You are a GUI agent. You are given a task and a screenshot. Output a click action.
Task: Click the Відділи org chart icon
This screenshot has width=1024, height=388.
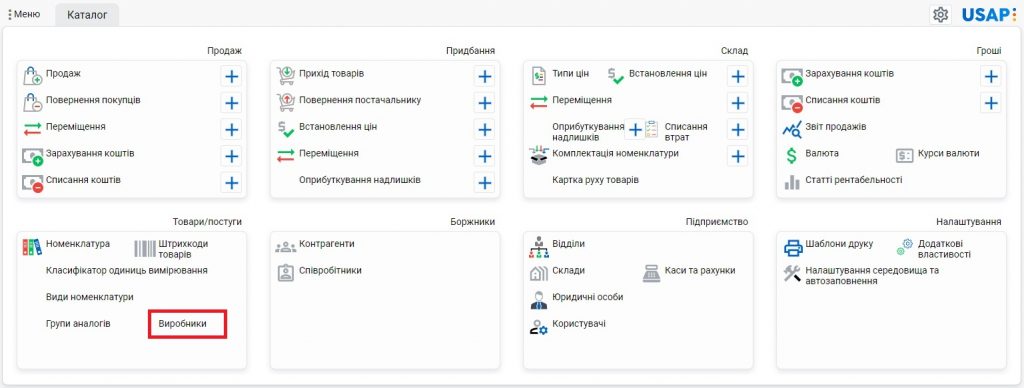coord(539,247)
